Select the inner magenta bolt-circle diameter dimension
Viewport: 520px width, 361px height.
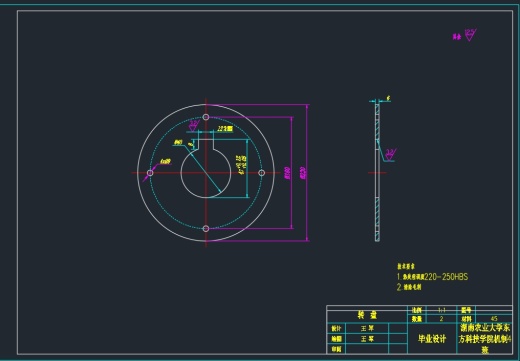tap(288, 173)
